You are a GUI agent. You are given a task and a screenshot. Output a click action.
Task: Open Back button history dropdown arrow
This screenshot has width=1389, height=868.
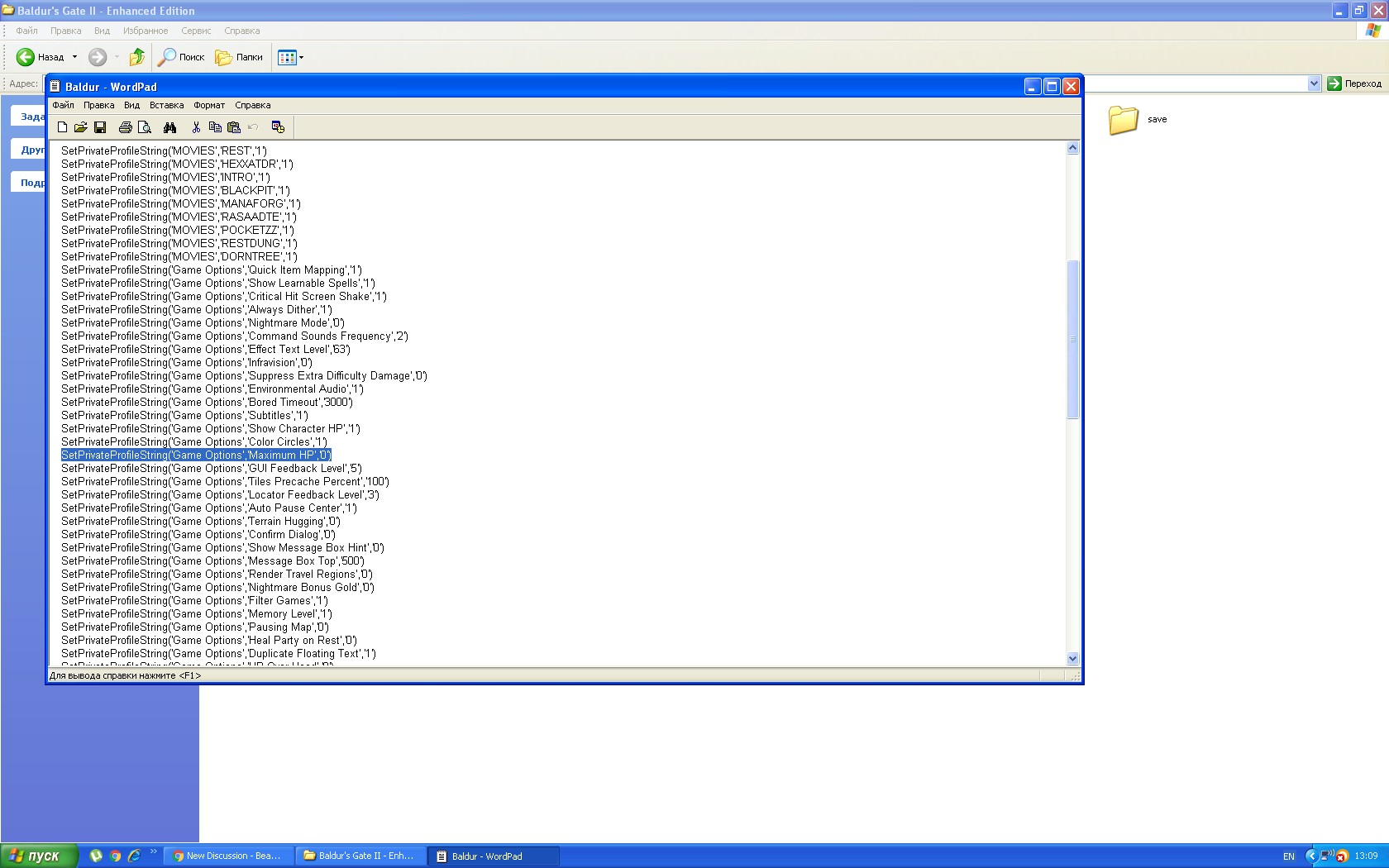coord(74,57)
